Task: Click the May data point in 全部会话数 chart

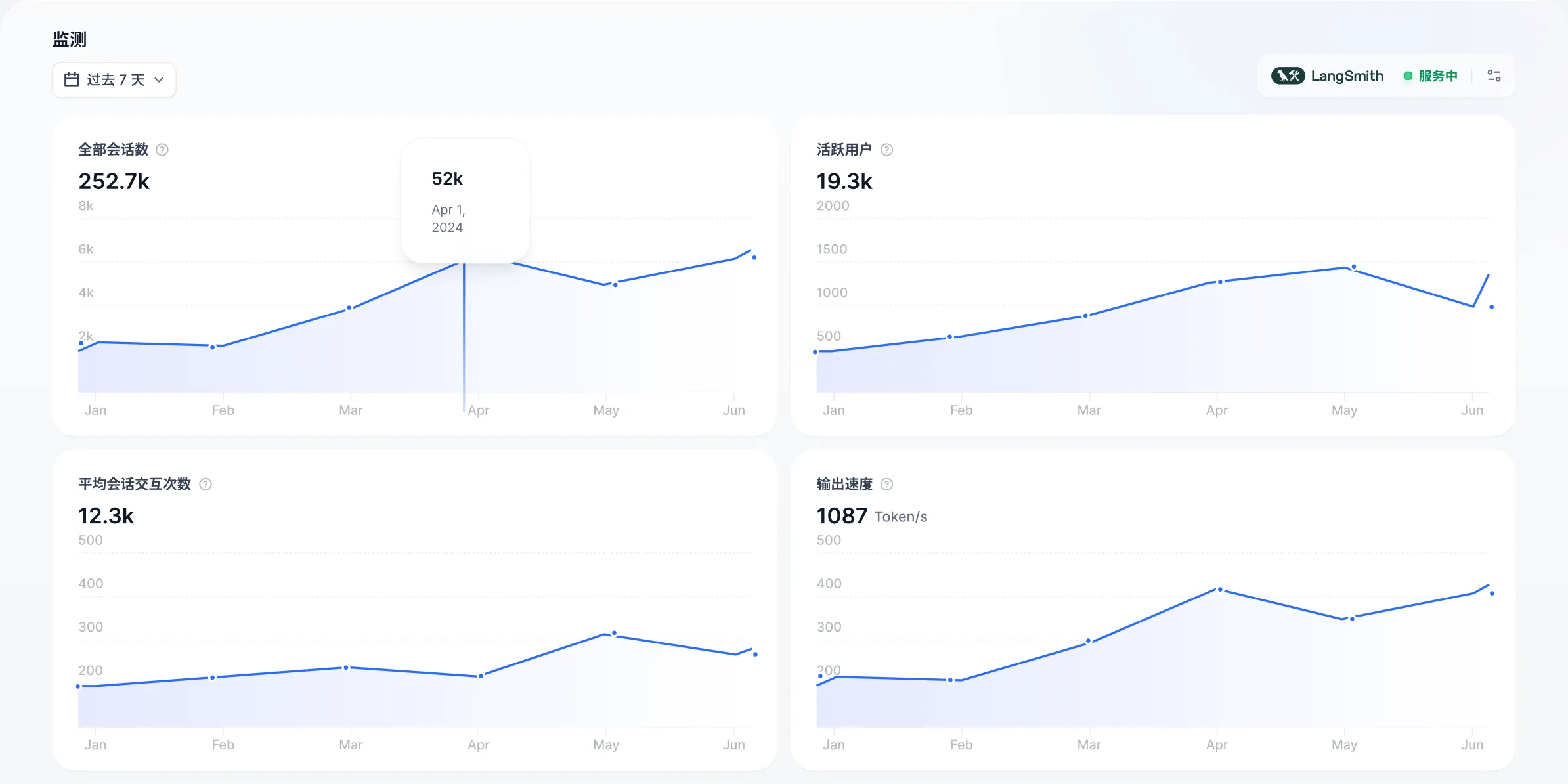Action: [x=615, y=285]
